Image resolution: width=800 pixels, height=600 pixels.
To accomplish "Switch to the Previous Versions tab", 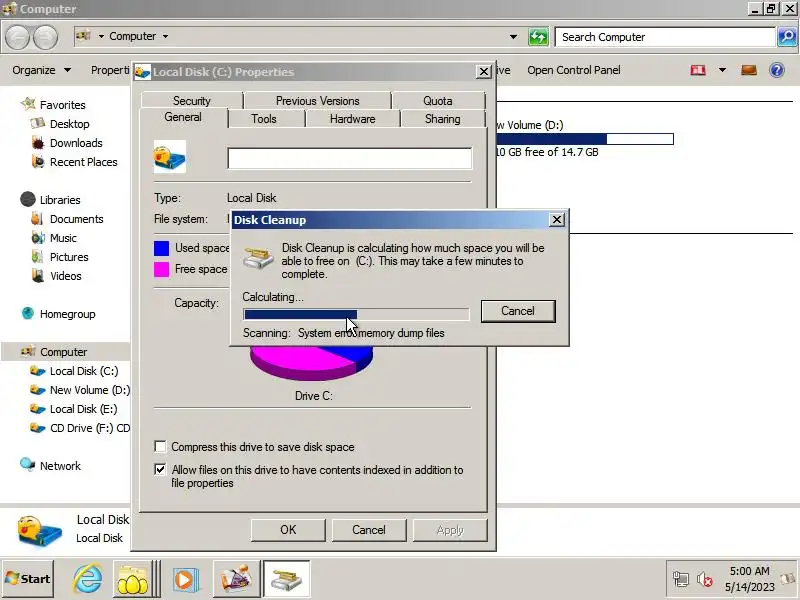I will tap(317, 100).
